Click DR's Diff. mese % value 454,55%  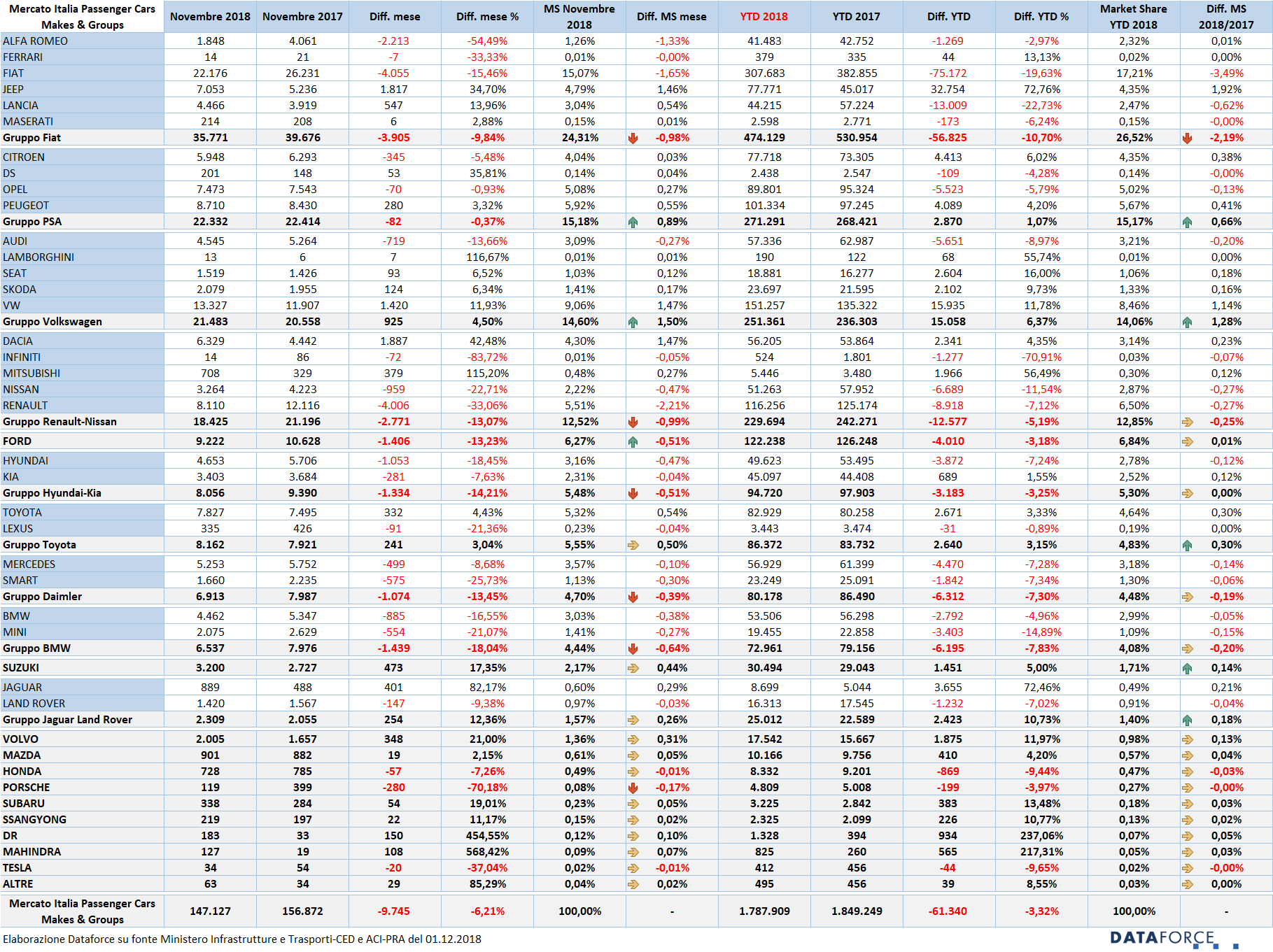click(487, 836)
